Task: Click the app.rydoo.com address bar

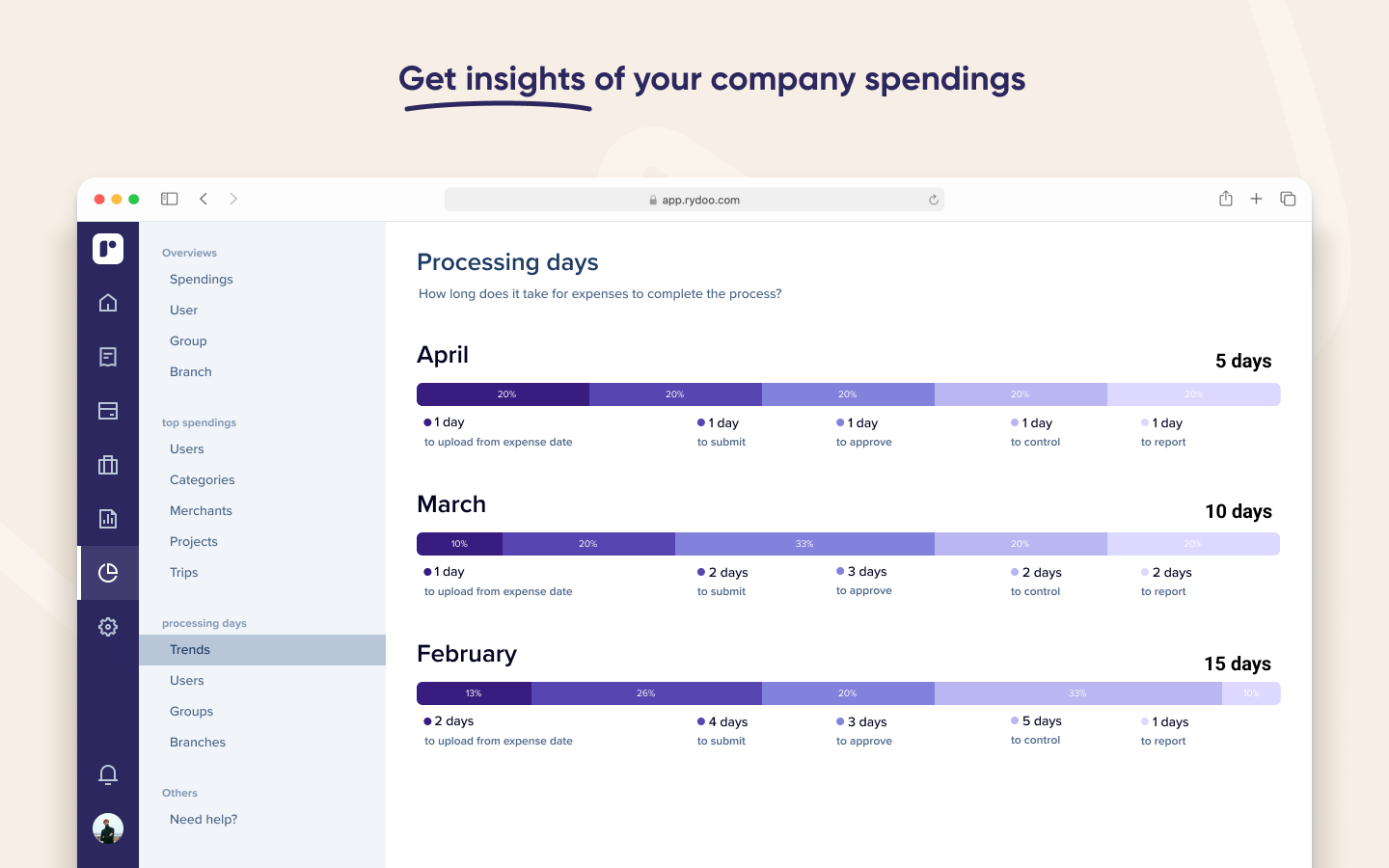Action: [x=694, y=200]
